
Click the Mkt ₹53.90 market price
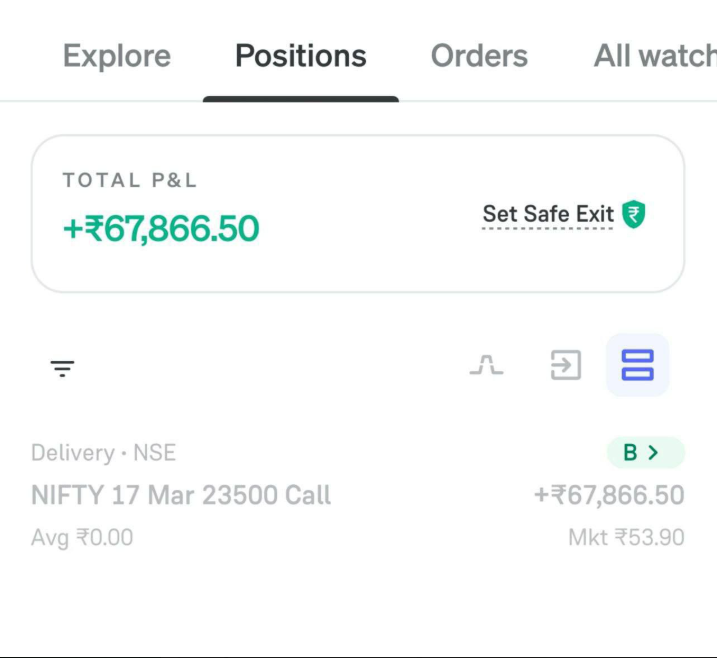[x=626, y=538]
